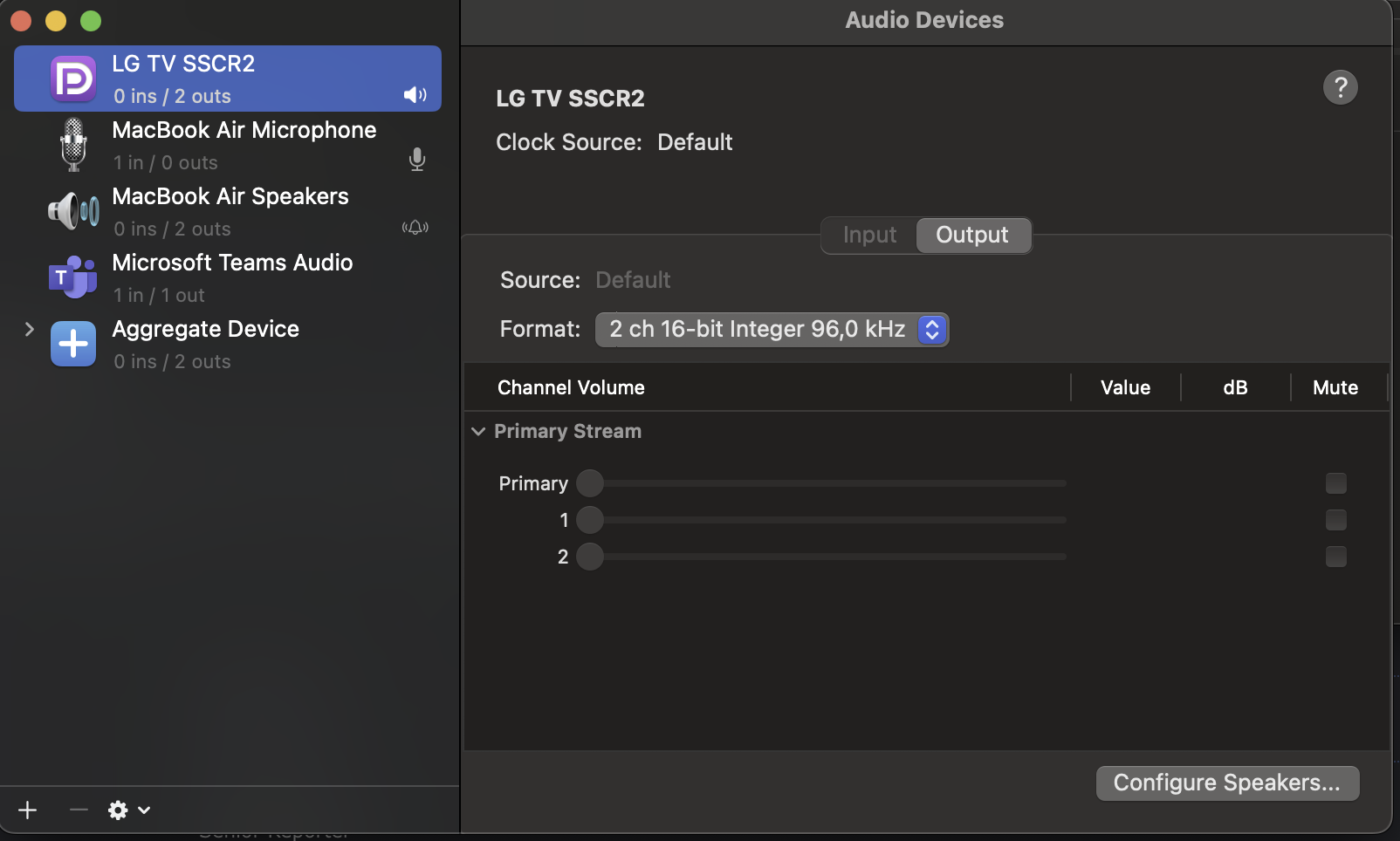This screenshot has width=1400, height=841.
Task: Toggle the Primary channel mute checkbox
Action: coord(1335,483)
